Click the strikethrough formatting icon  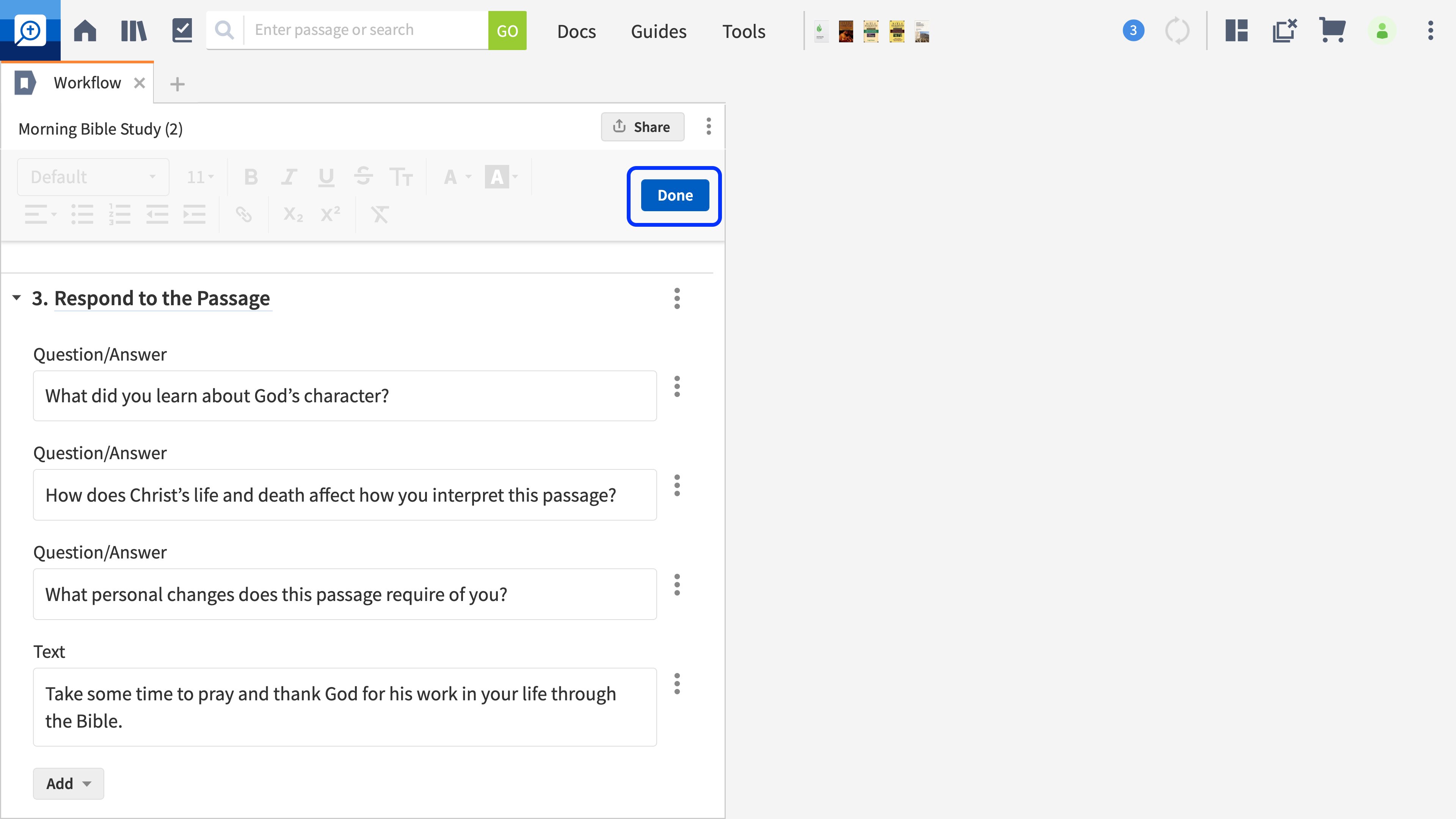[364, 176]
